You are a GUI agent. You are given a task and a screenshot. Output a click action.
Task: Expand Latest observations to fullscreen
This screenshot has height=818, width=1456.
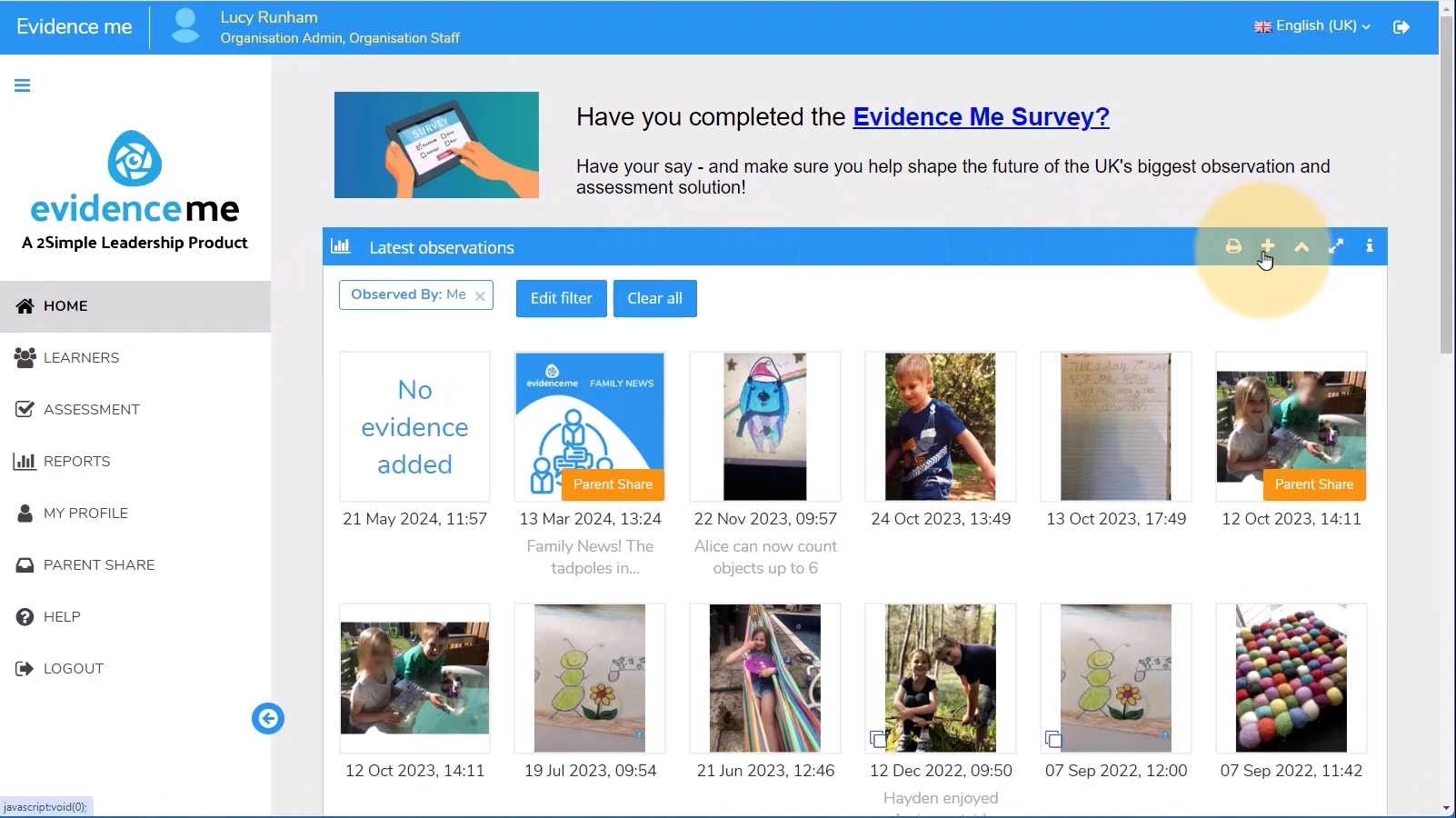coord(1336,246)
